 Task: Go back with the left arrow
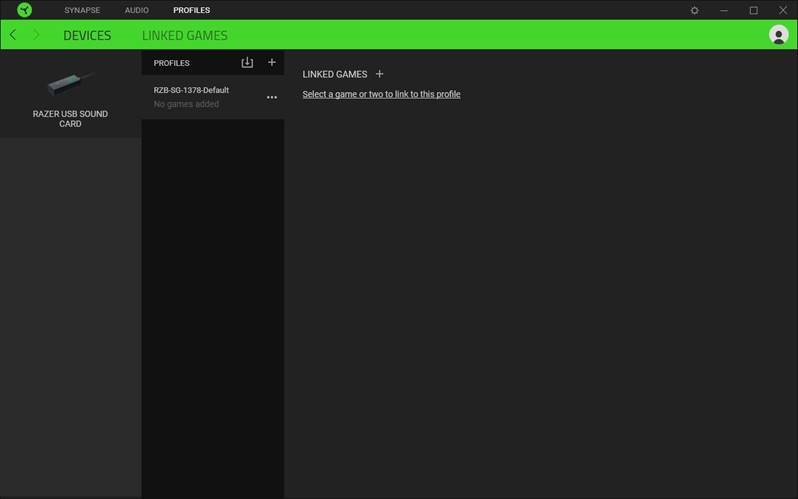point(13,35)
